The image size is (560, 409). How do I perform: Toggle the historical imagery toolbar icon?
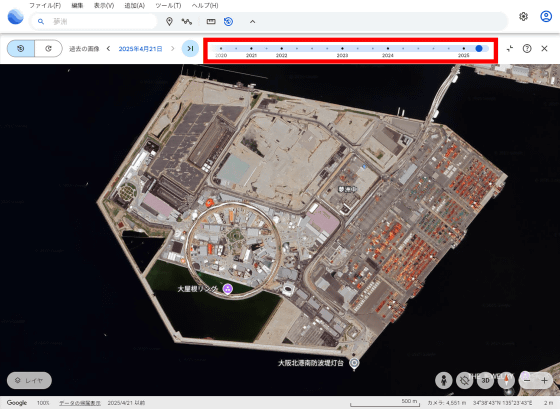pyautogui.click(x=229, y=21)
